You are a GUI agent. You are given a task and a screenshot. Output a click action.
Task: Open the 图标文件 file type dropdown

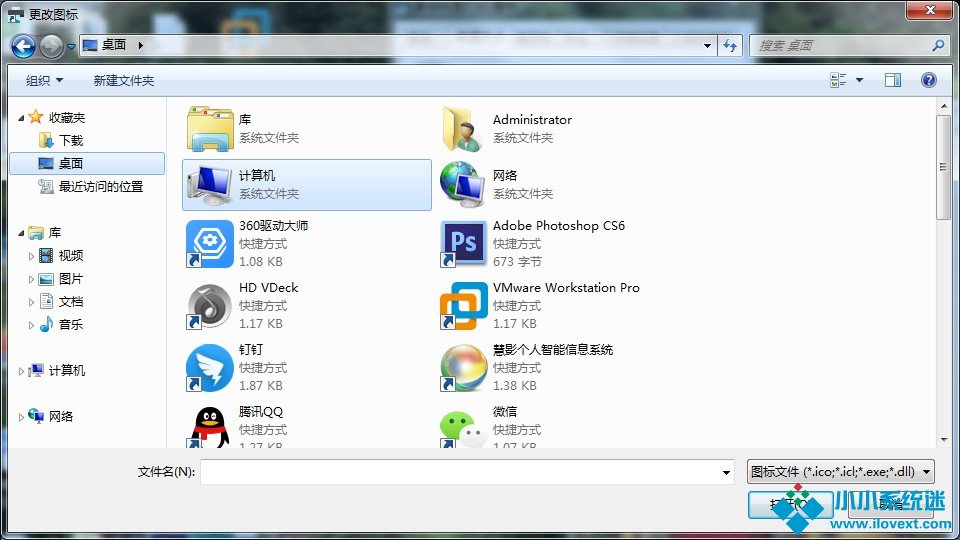click(x=840, y=472)
